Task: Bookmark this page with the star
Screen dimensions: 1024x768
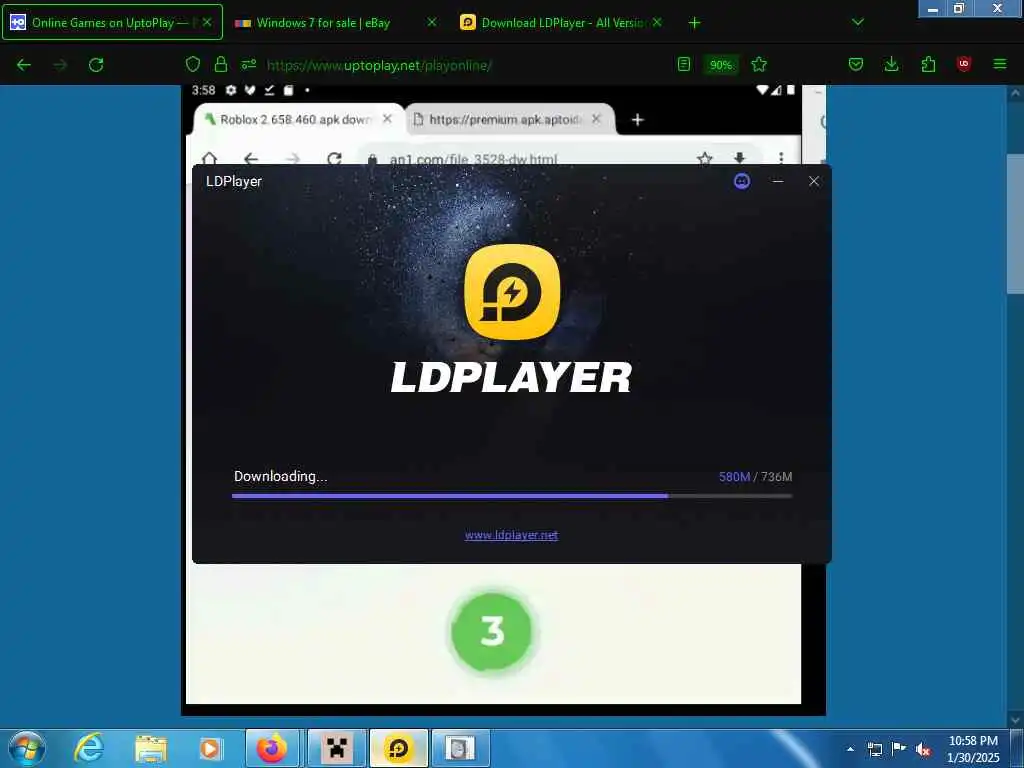Action: pyautogui.click(x=759, y=64)
